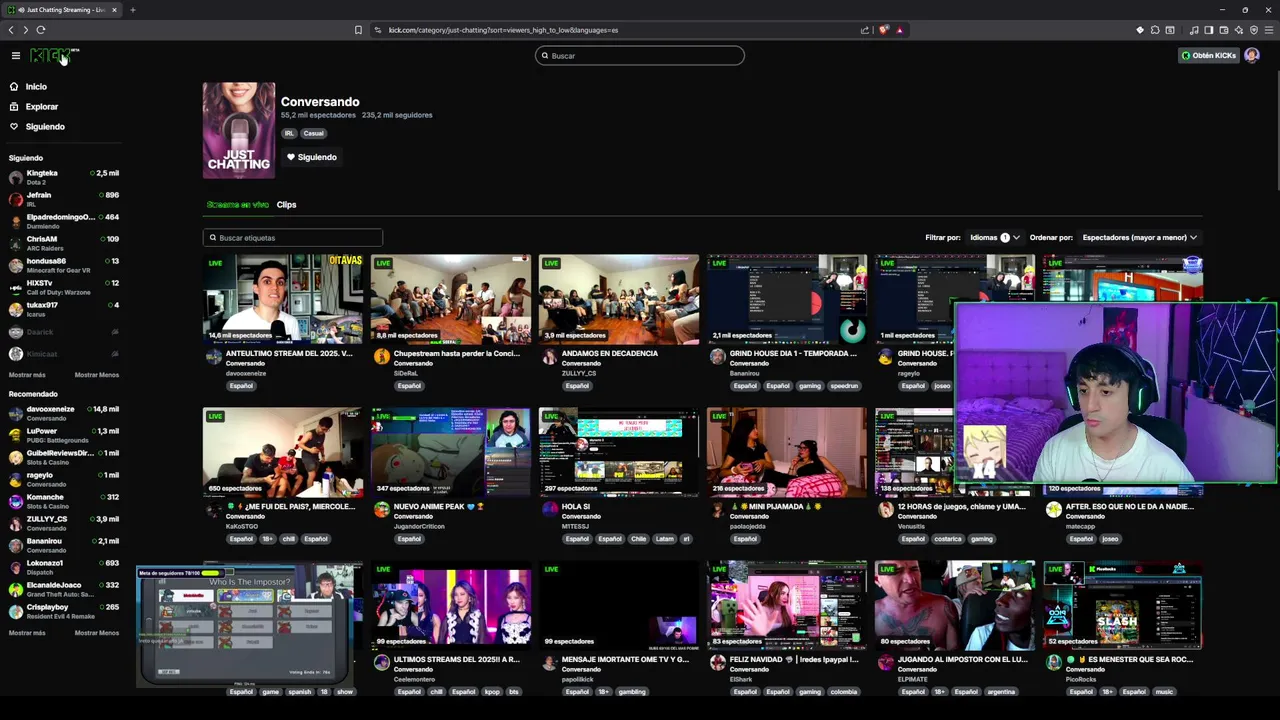Open ANDAMOS EN DECADENCIA stream thumbnail
This screenshot has height=720, width=1280.
coord(619,299)
